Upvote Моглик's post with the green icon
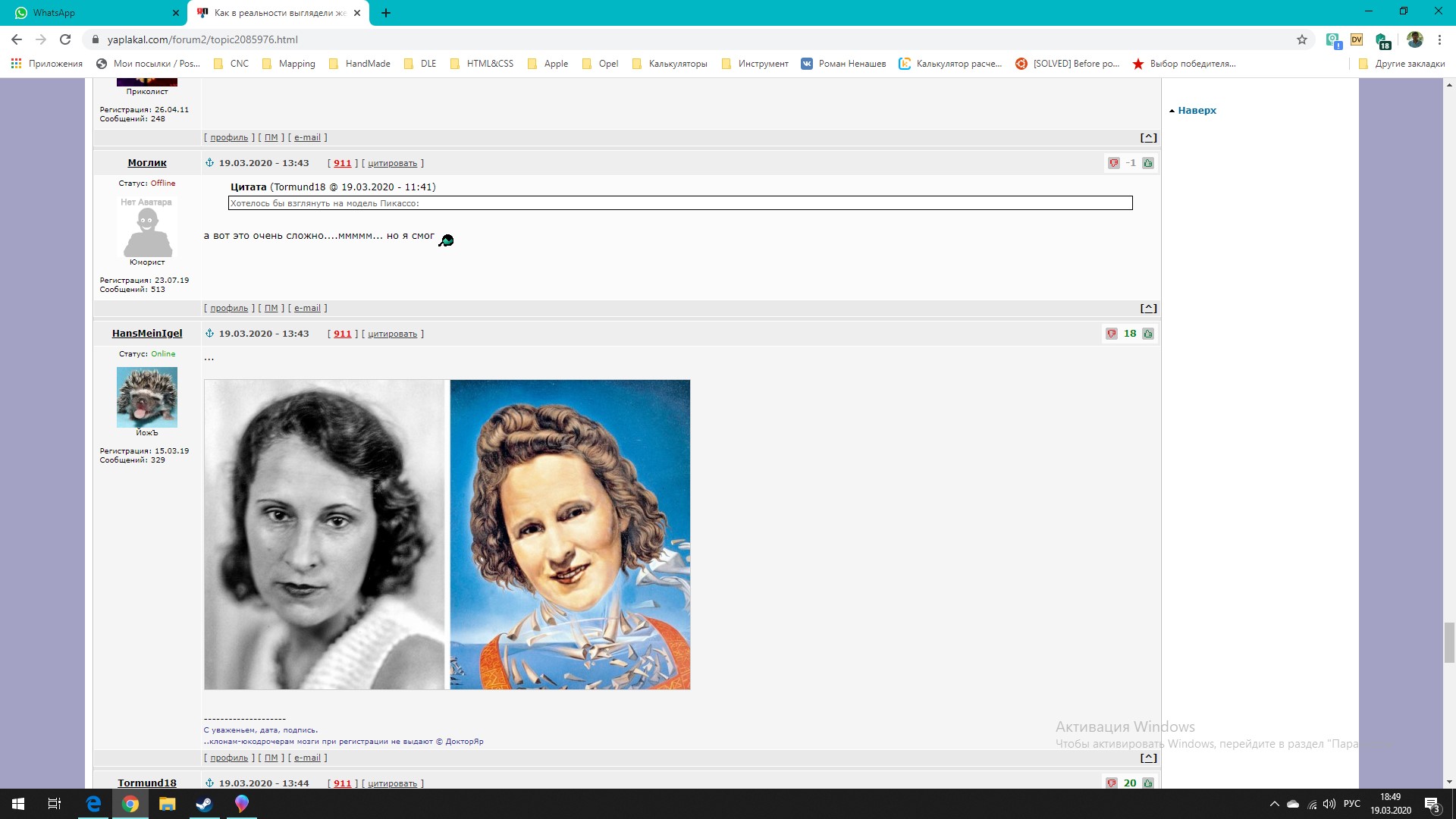Image resolution: width=1456 pixels, height=819 pixels. click(x=1148, y=163)
